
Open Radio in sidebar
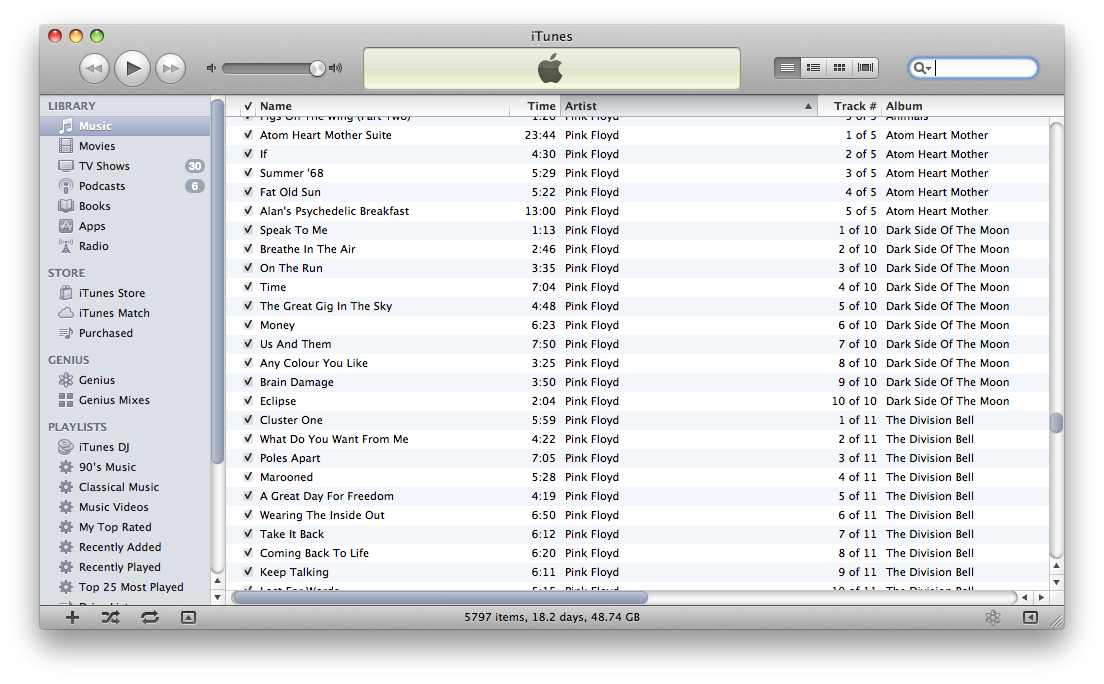(125, 246)
